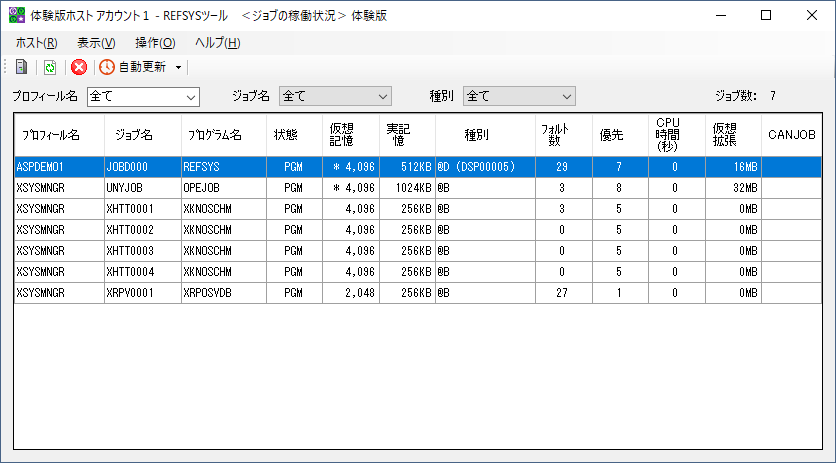
Task: Open the 自動更新 dropdown arrow
Action: (179, 67)
